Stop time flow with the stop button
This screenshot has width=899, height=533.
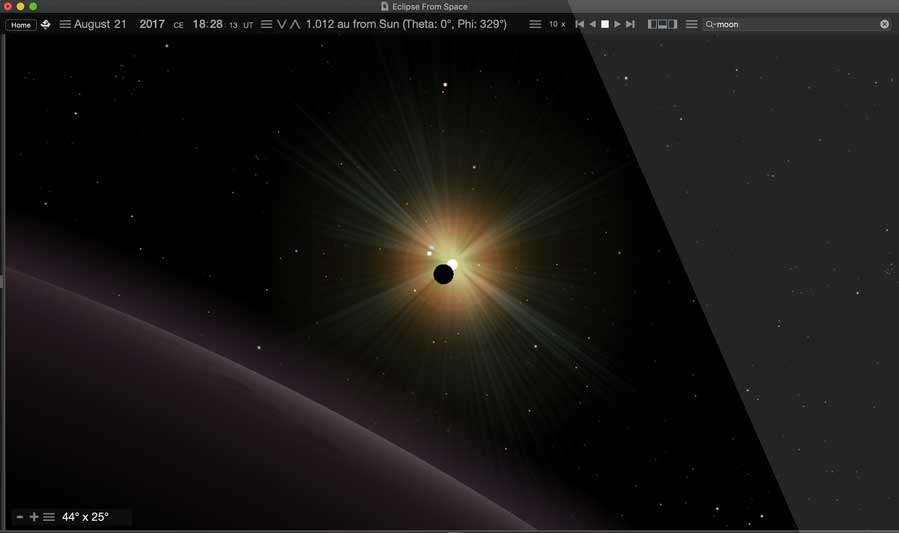coord(604,24)
